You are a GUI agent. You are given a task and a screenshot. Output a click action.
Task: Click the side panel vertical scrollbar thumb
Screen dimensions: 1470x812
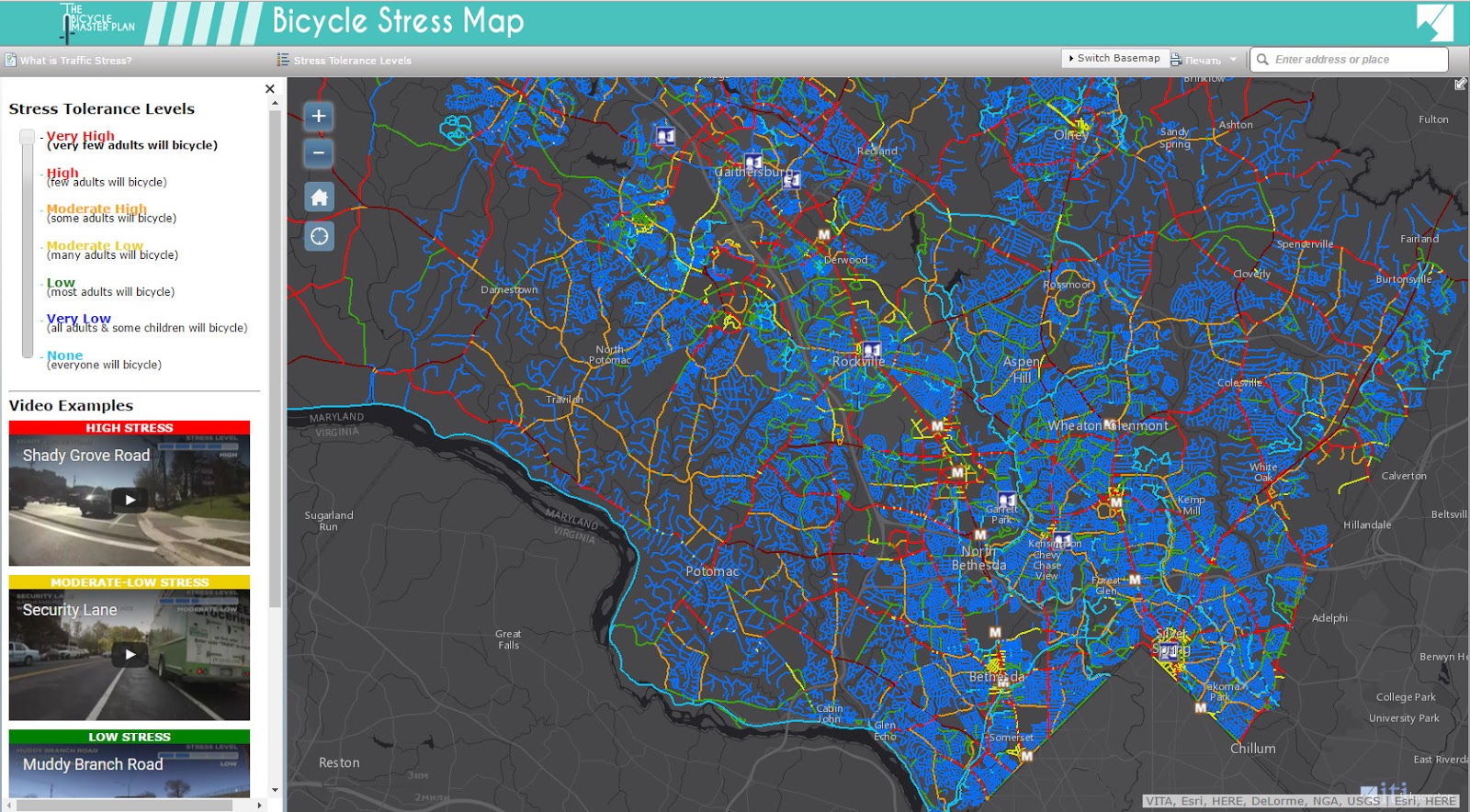tap(275, 358)
